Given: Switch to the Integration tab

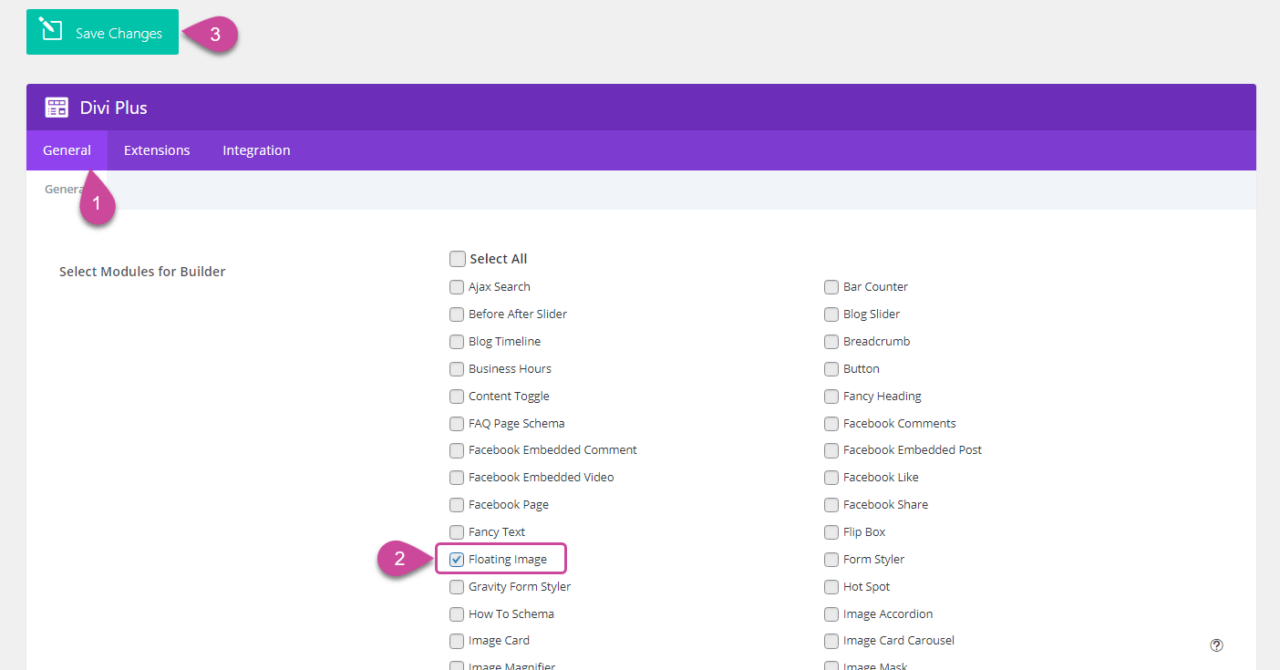Looking at the screenshot, I should pos(256,150).
